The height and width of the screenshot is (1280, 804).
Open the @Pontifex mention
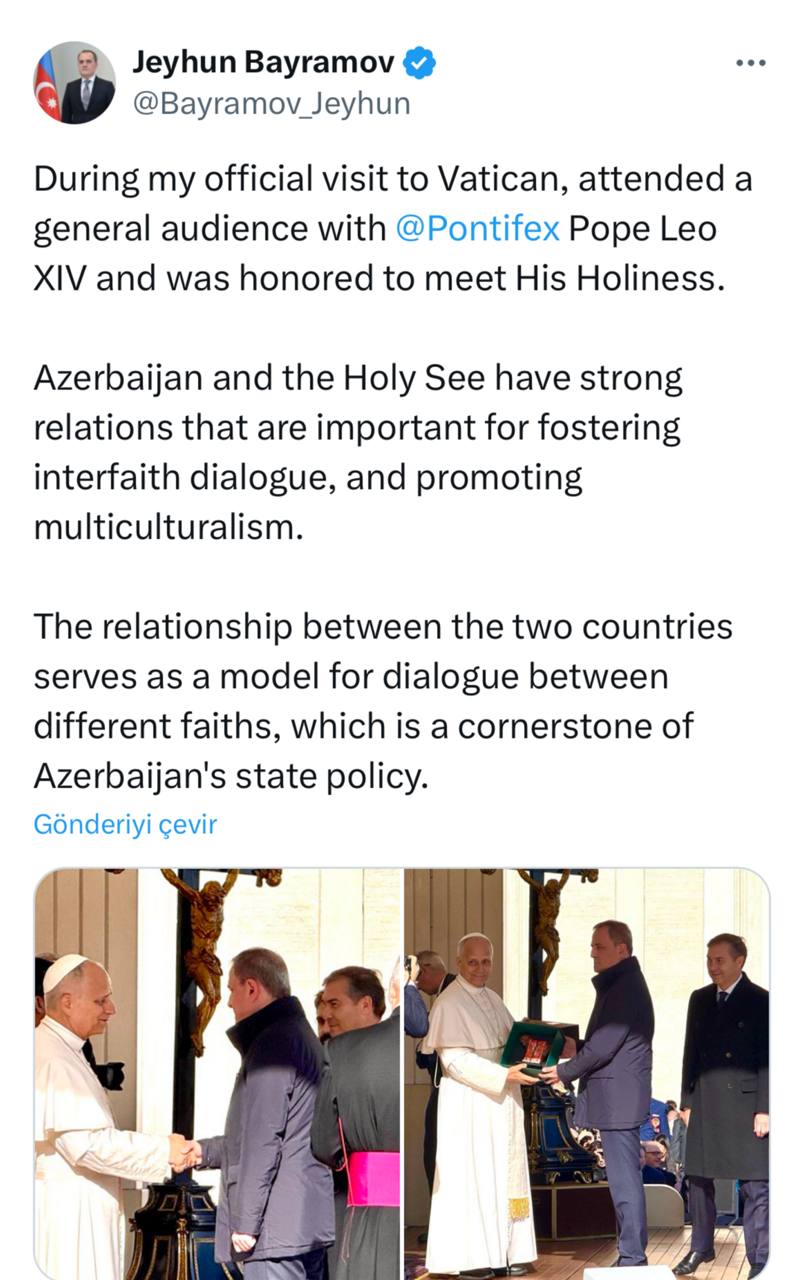(x=477, y=228)
